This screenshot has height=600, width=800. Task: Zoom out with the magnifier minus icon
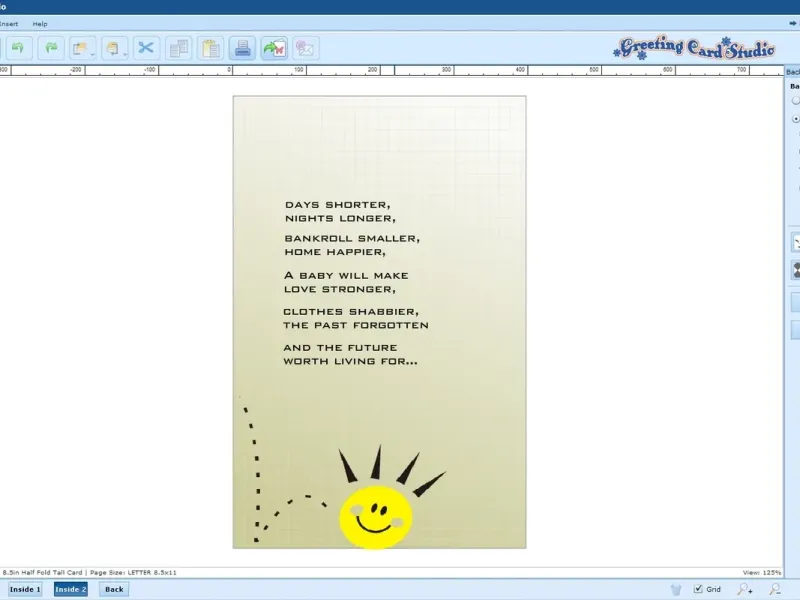pyautogui.click(x=775, y=589)
